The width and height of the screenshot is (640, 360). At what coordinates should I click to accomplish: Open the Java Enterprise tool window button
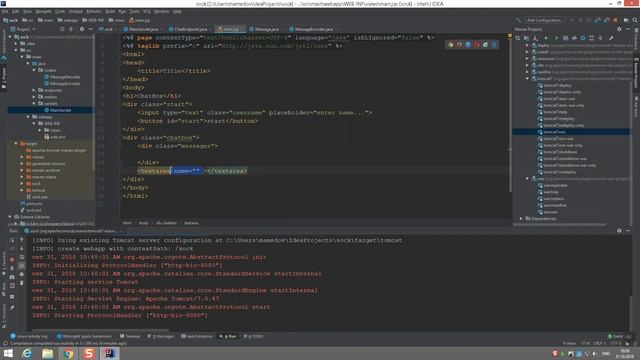(196, 336)
